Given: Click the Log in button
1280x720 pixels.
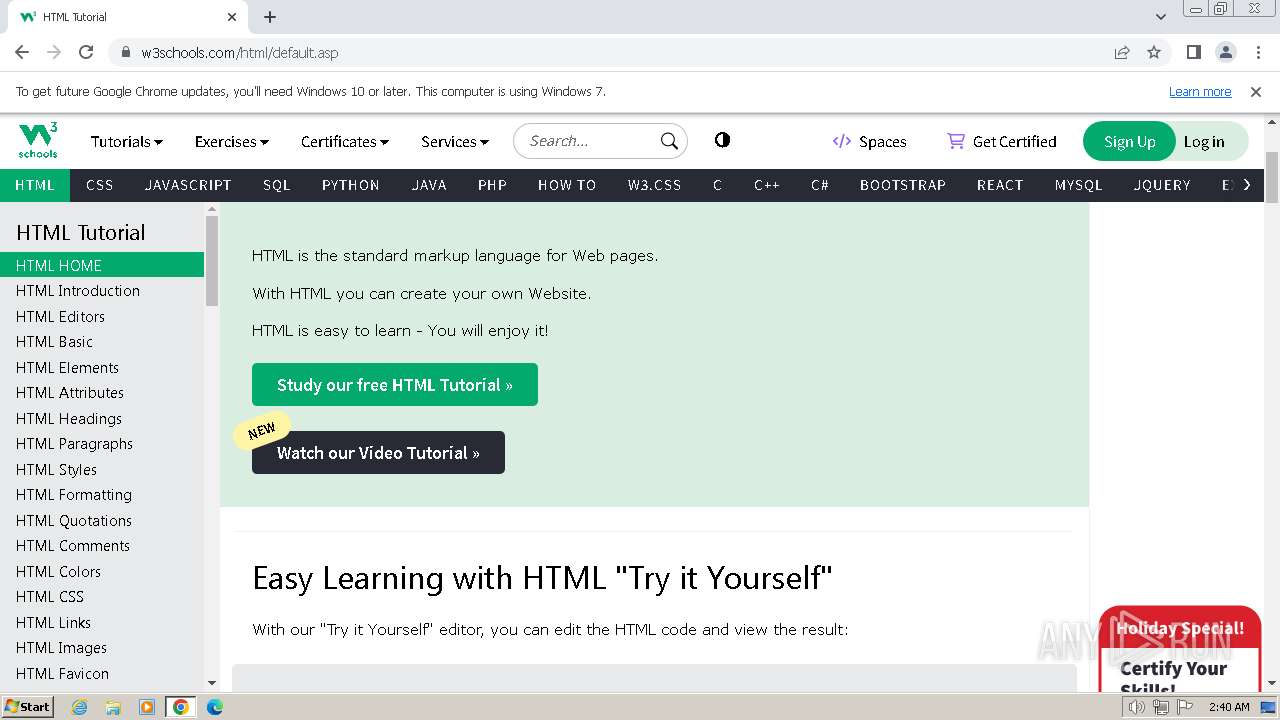Looking at the screenshot, I should coord(1204,141).
